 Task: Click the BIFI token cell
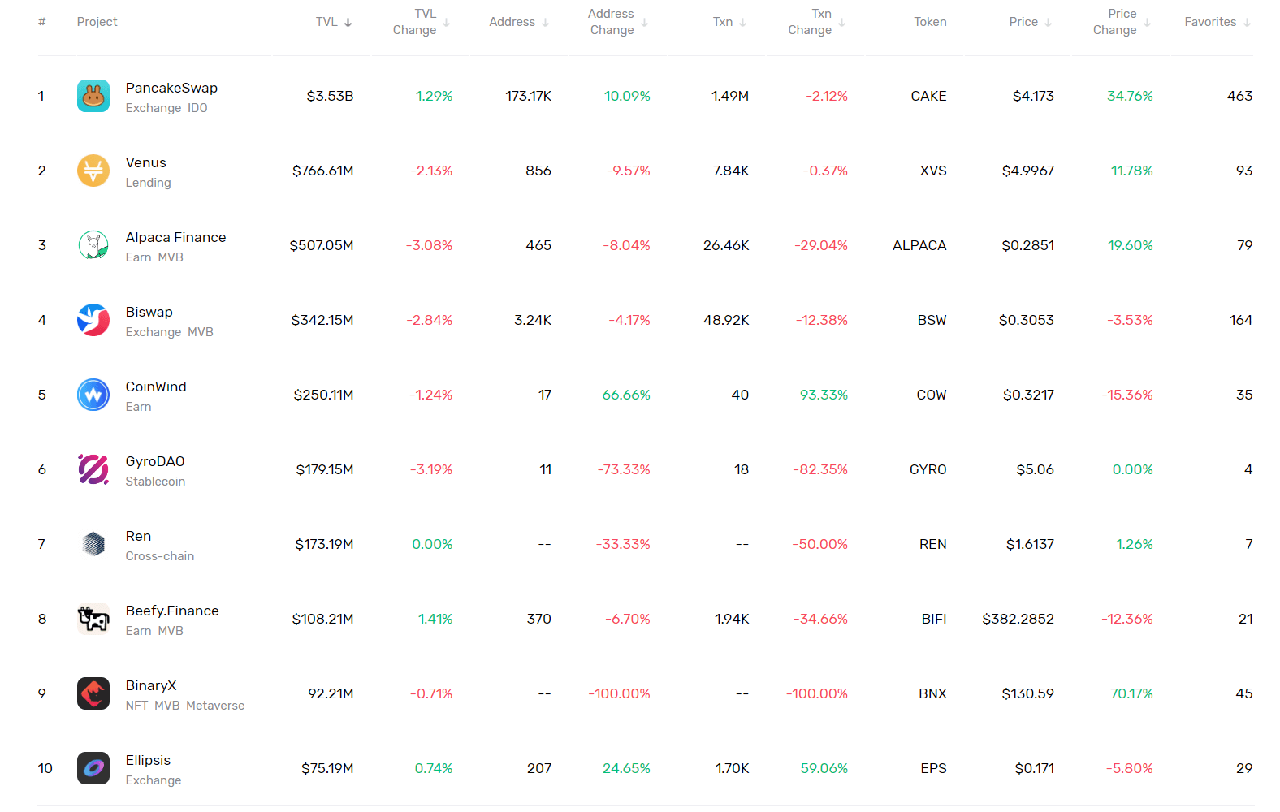(x=934, y=619)
